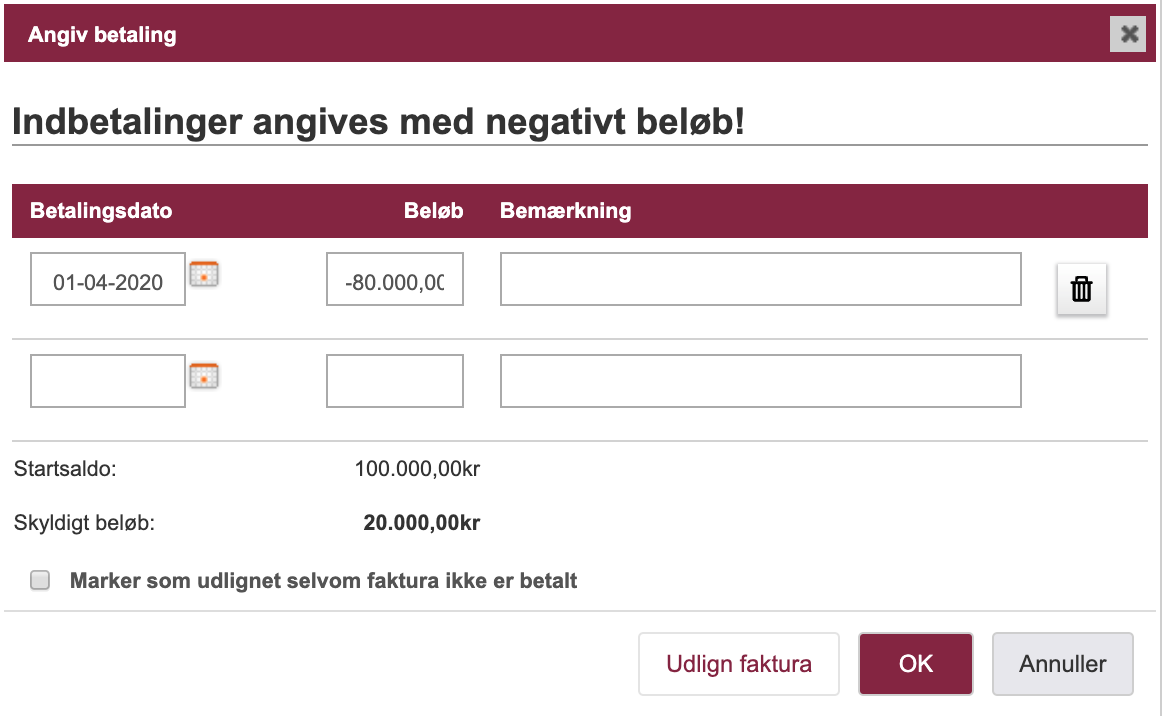Click the Bemærkning column header
1162x716 pixels.
click(565, 211)
